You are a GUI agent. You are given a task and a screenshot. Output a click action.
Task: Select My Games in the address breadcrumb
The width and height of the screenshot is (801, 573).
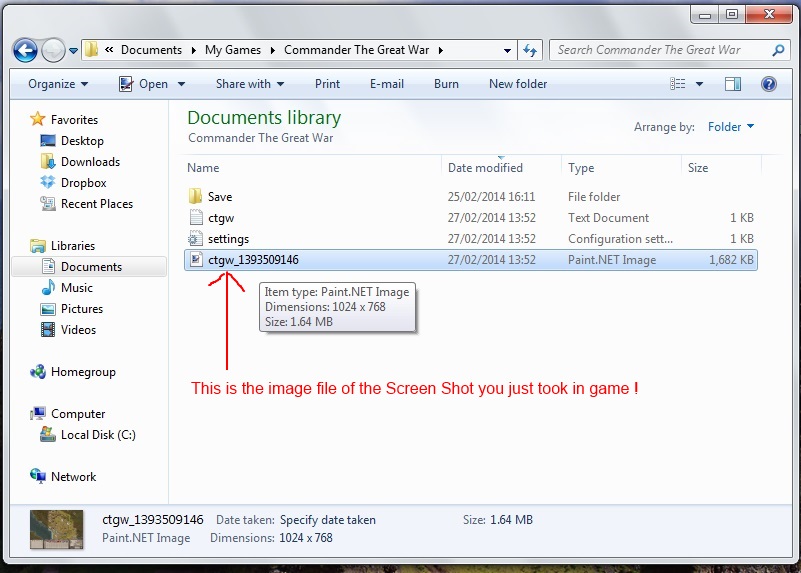tap(233, 50)
